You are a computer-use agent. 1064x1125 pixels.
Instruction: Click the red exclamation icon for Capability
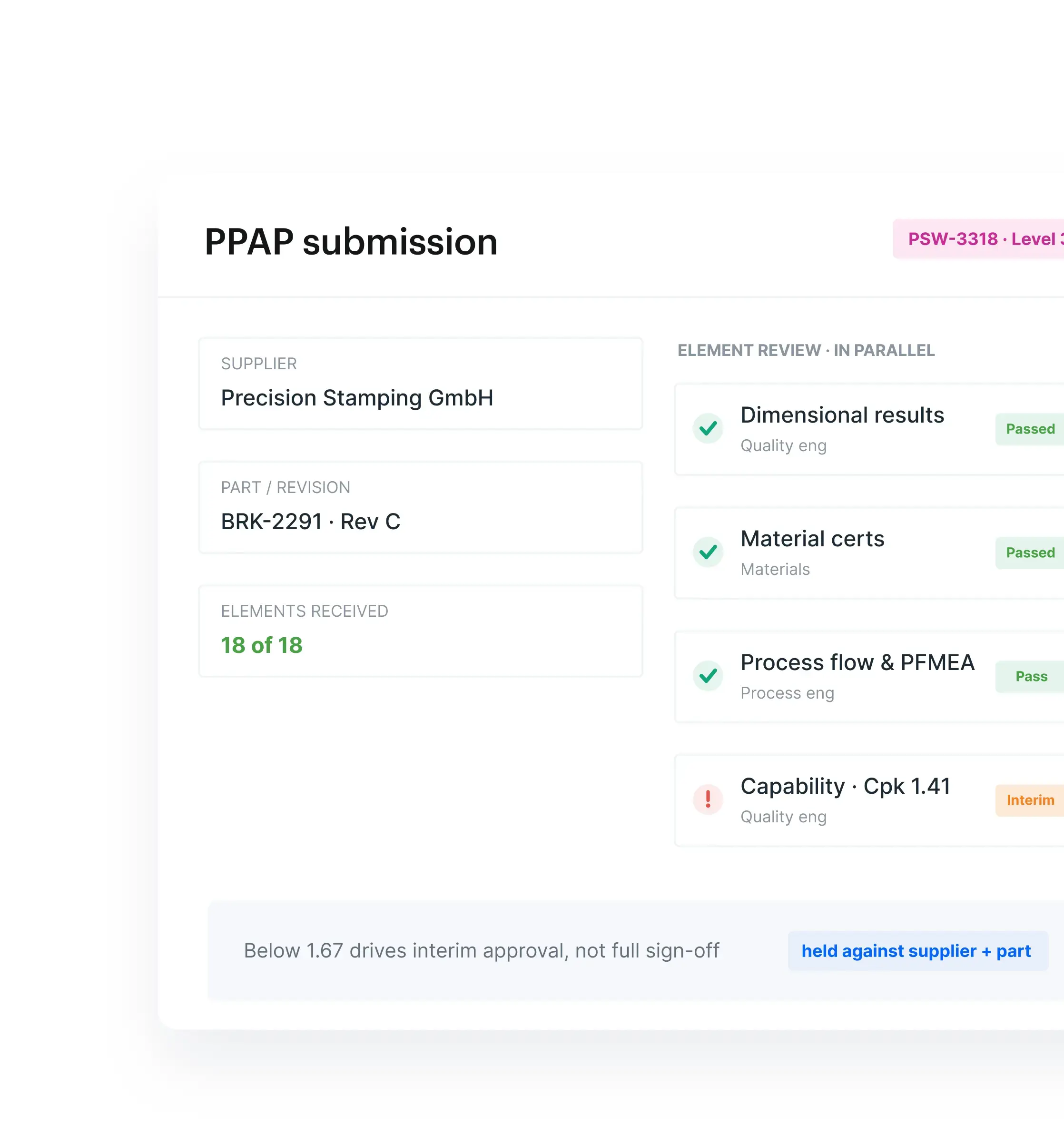708,800
